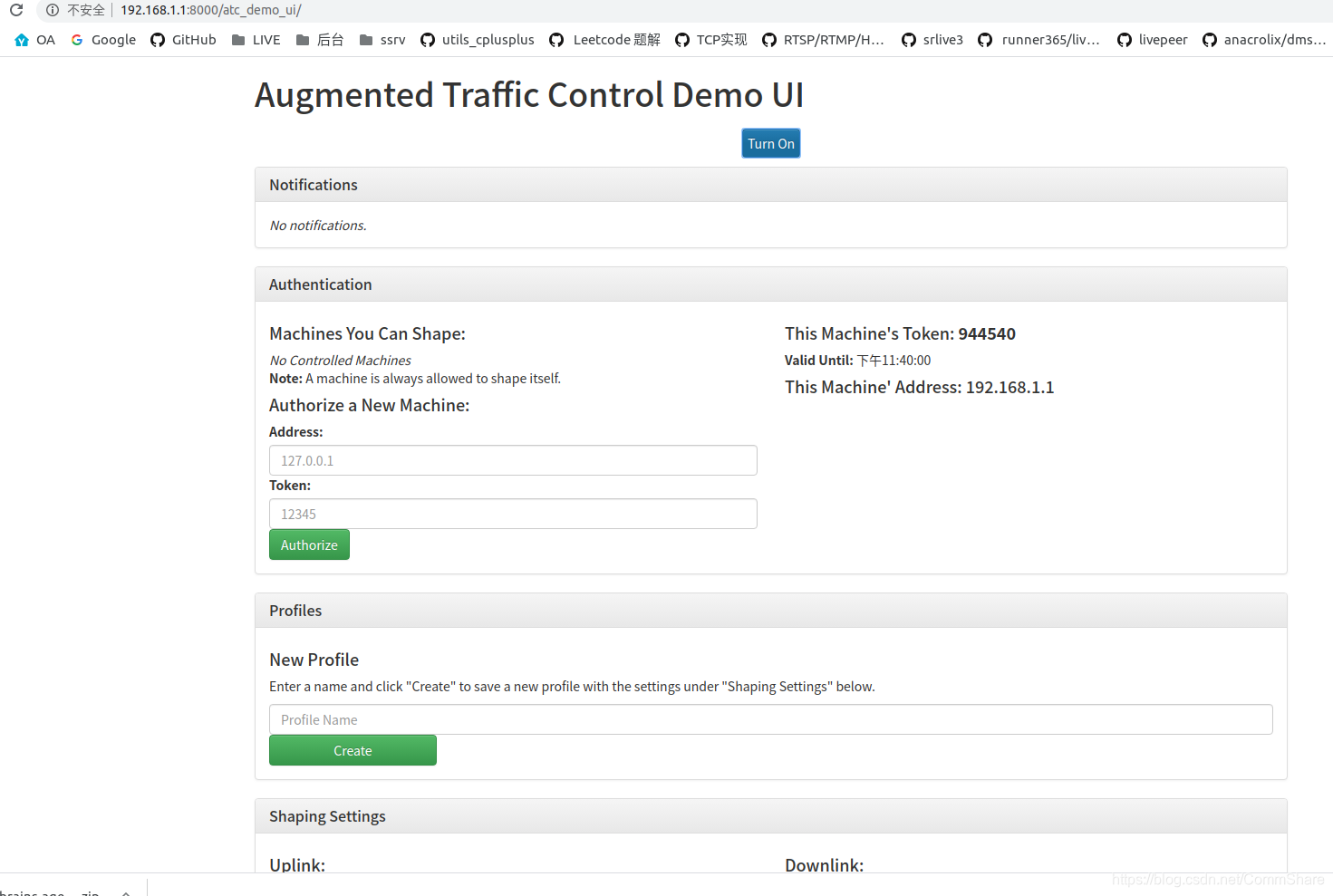
Task: Click the Authorize button
Action: click(309, 544)
